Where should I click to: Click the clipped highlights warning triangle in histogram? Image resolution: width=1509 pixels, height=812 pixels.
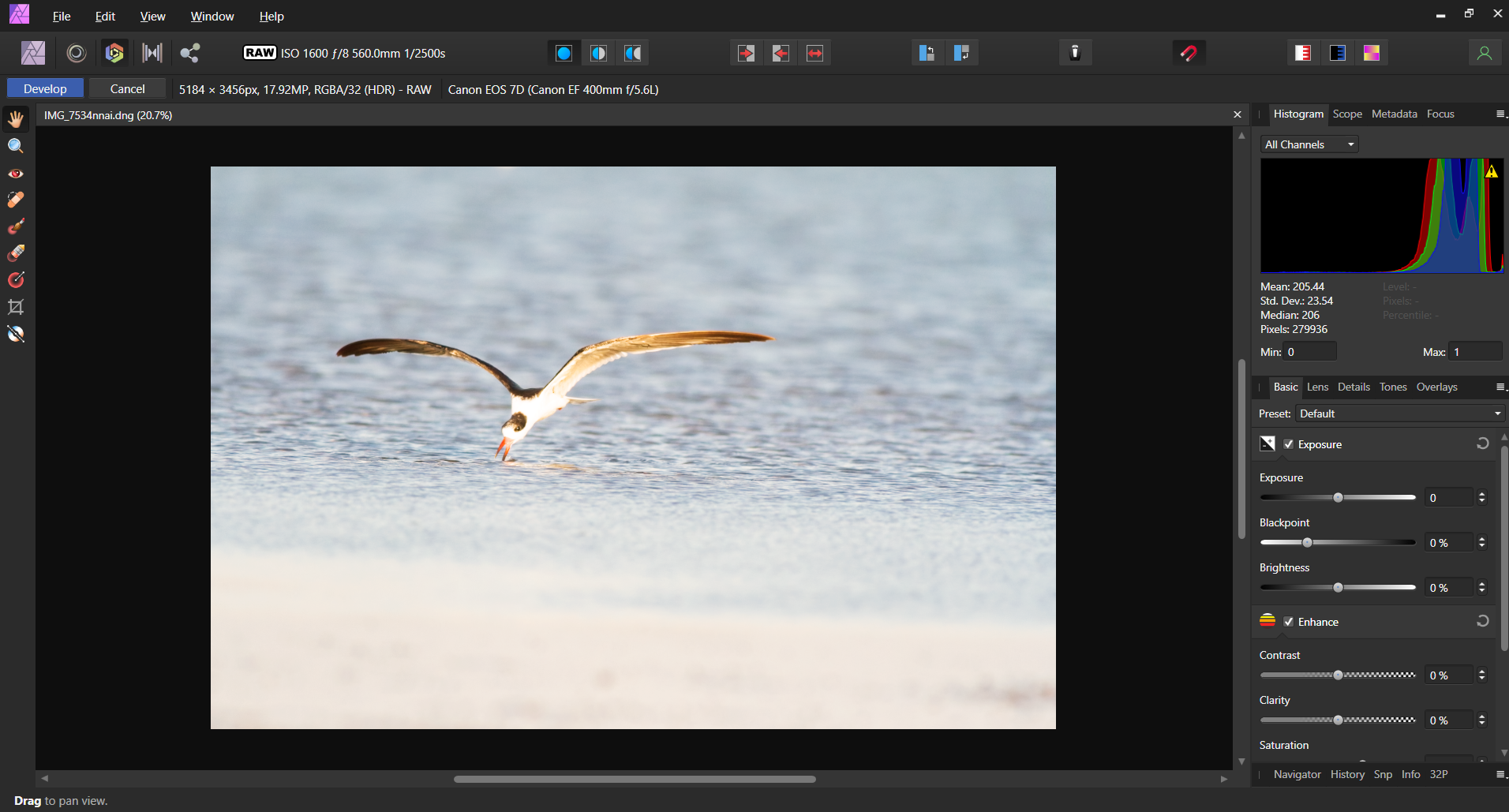1491,171
